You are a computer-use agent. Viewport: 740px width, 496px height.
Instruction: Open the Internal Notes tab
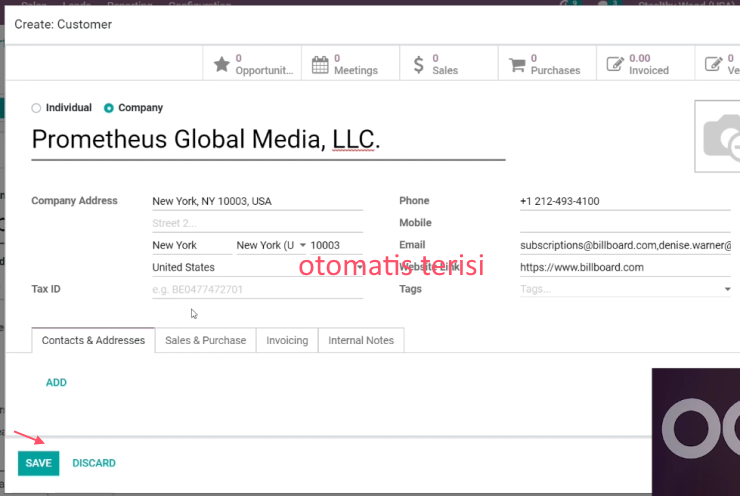pos(361,340)
